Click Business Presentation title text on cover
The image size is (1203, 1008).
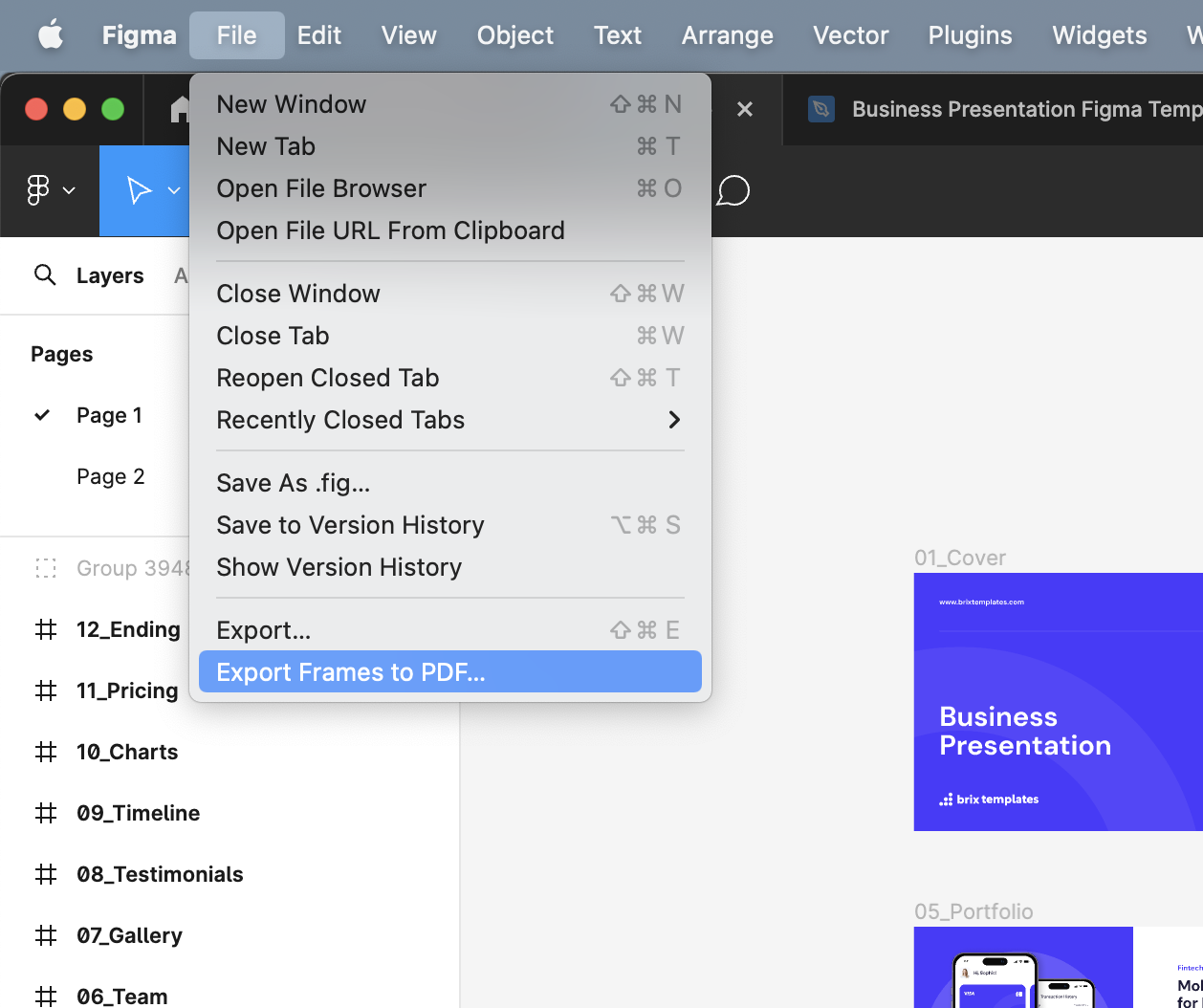[x=1025, y=731]
